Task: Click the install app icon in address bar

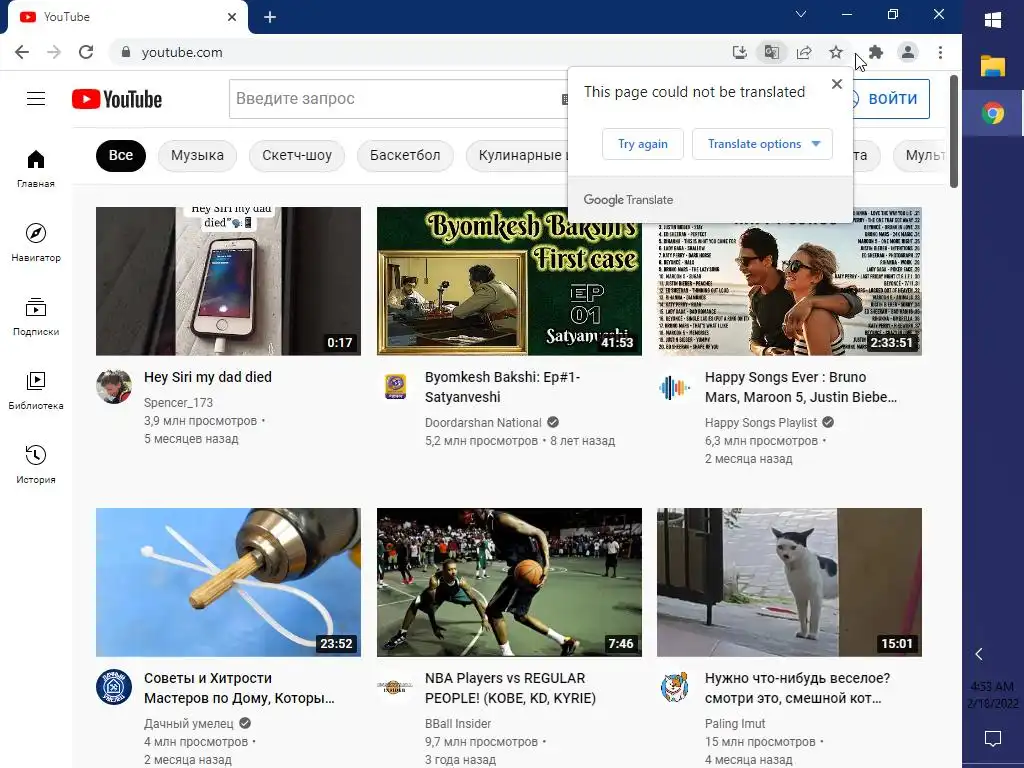Action: [739, 52]
